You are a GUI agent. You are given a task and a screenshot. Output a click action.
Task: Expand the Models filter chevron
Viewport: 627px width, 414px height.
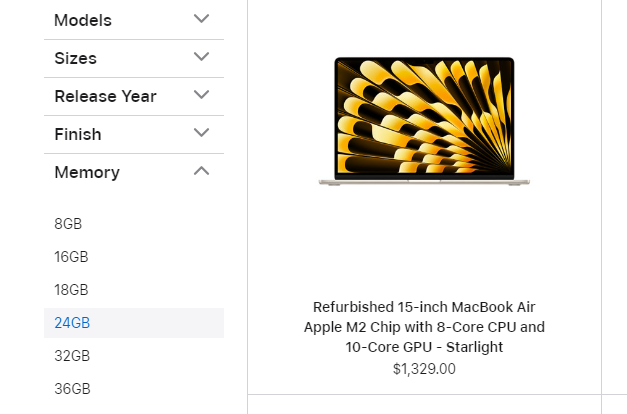(x=201, y=18)
